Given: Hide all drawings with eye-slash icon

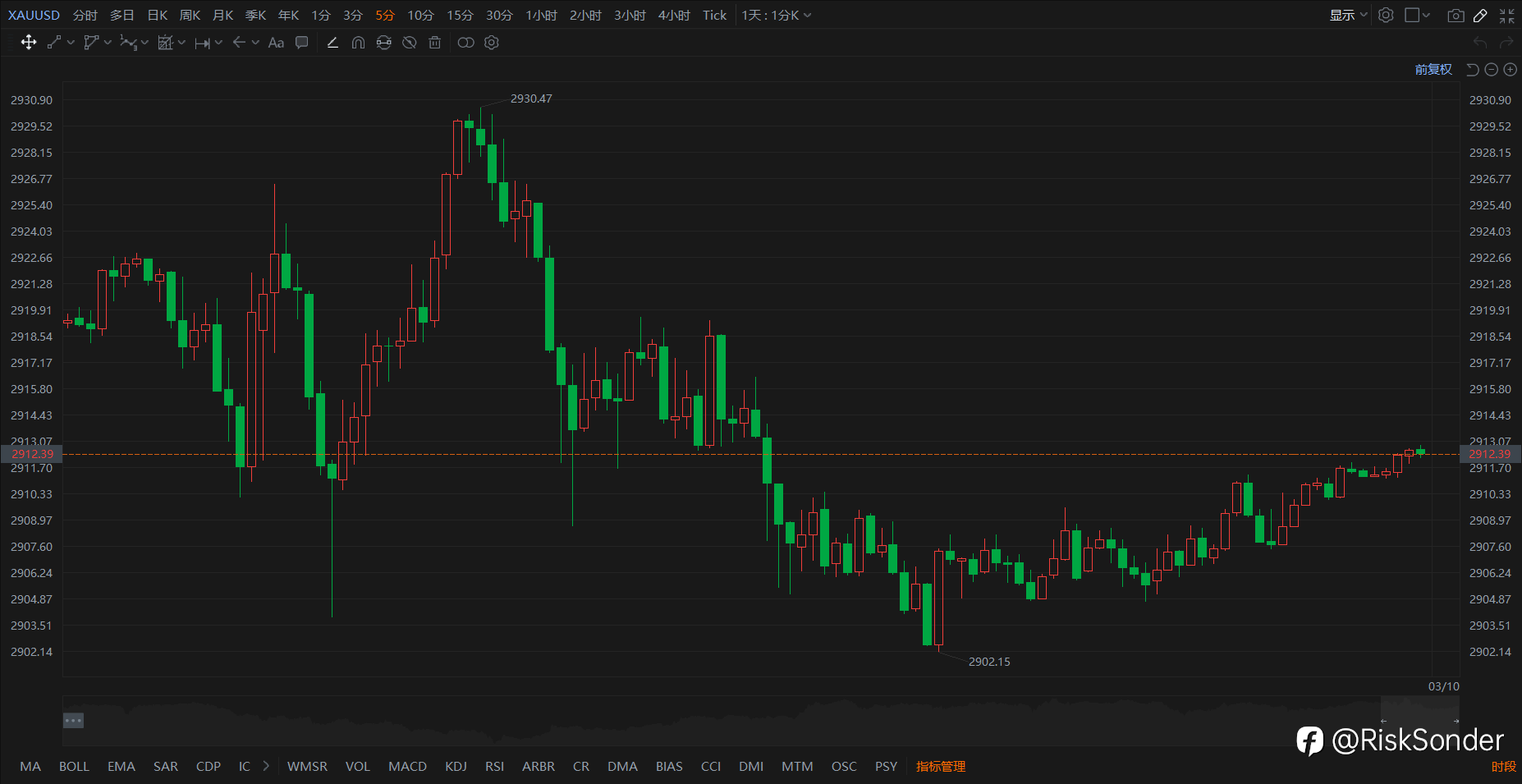Looking at the screenshot, I should (x=410, y=43).
